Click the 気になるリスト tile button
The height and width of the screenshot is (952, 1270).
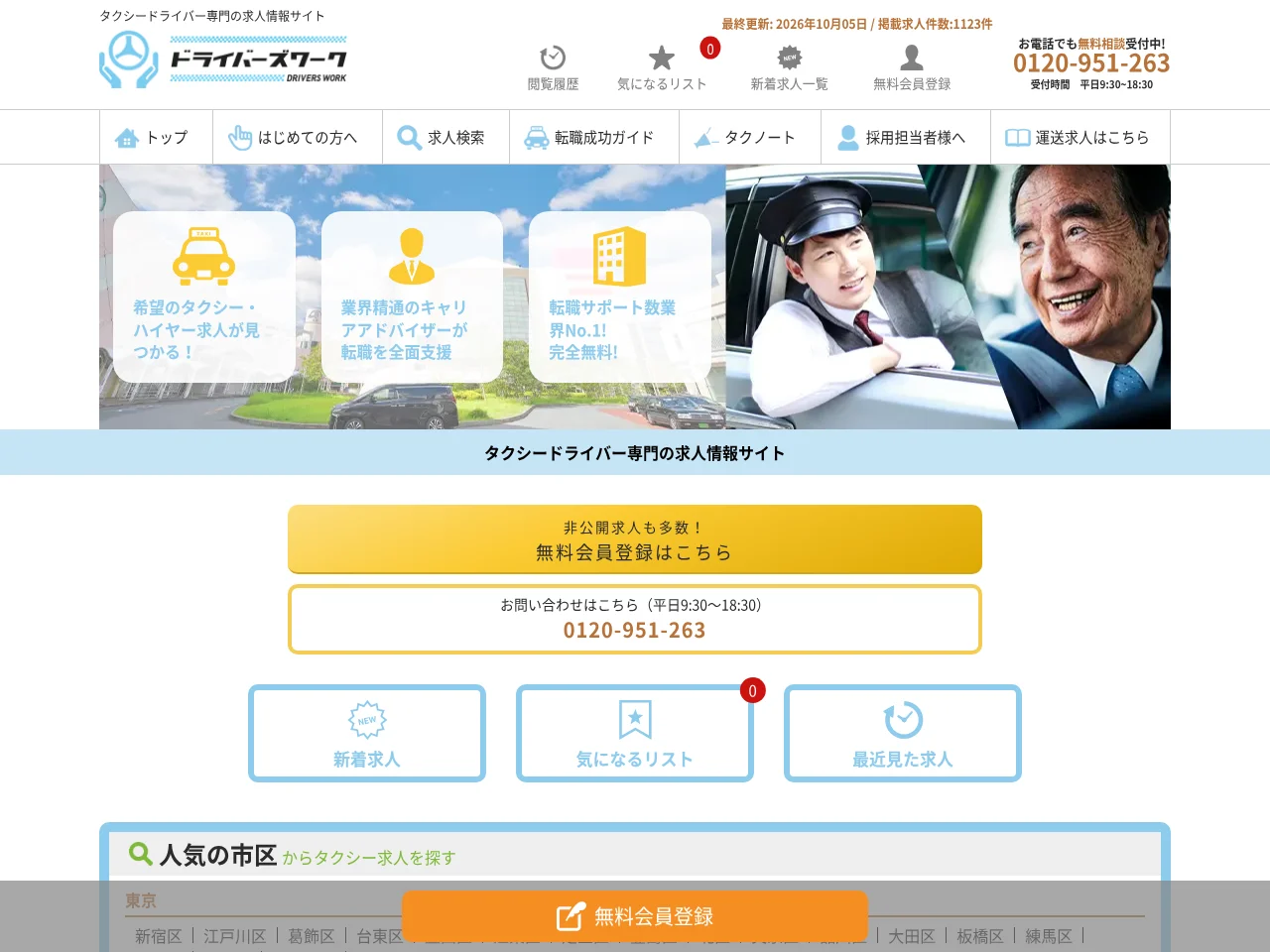tap(635, 733)
